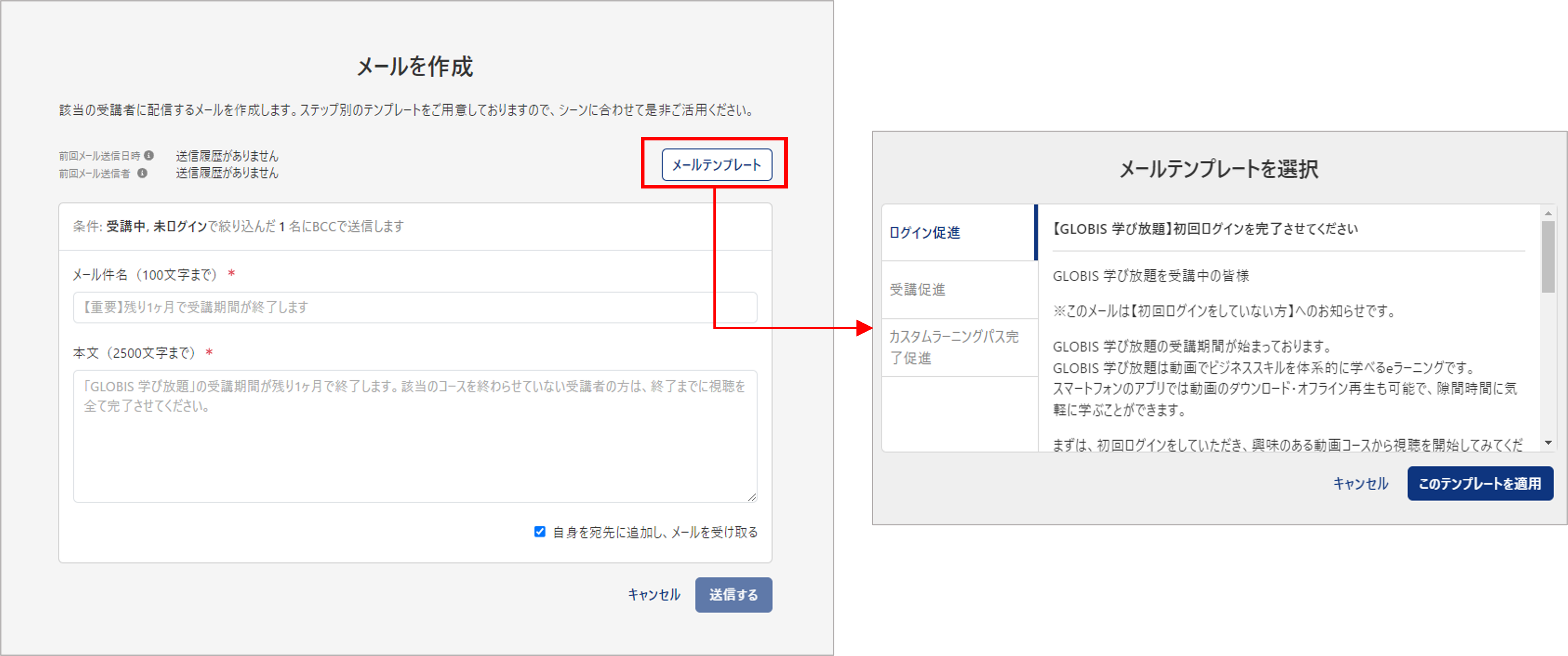
Task: Click the 条件 recipient summary row
Action: coord(415,226)
